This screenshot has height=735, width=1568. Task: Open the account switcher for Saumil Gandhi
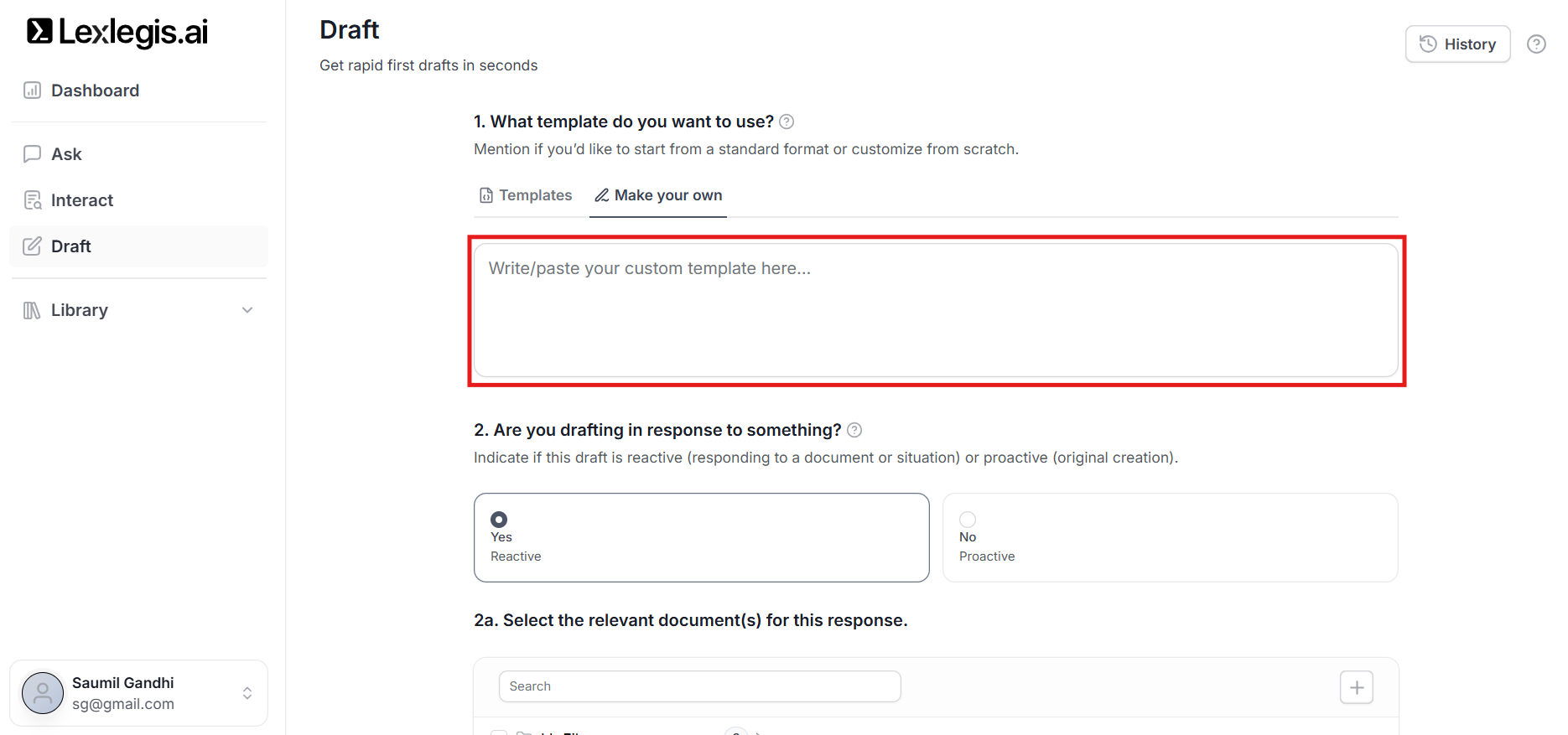coord(247,693)
